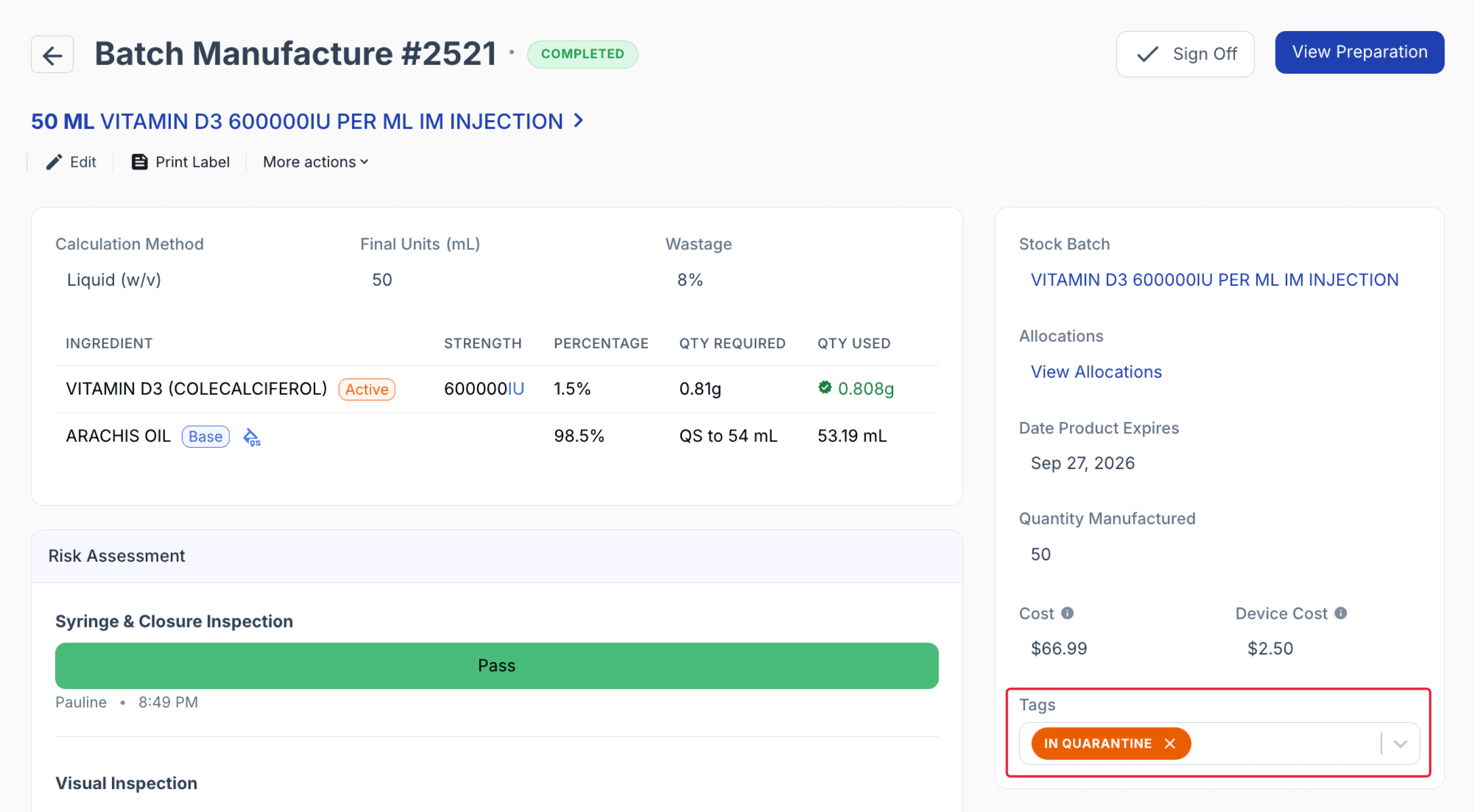Click the Base badge on Arachis Oil

coord(205,437)
